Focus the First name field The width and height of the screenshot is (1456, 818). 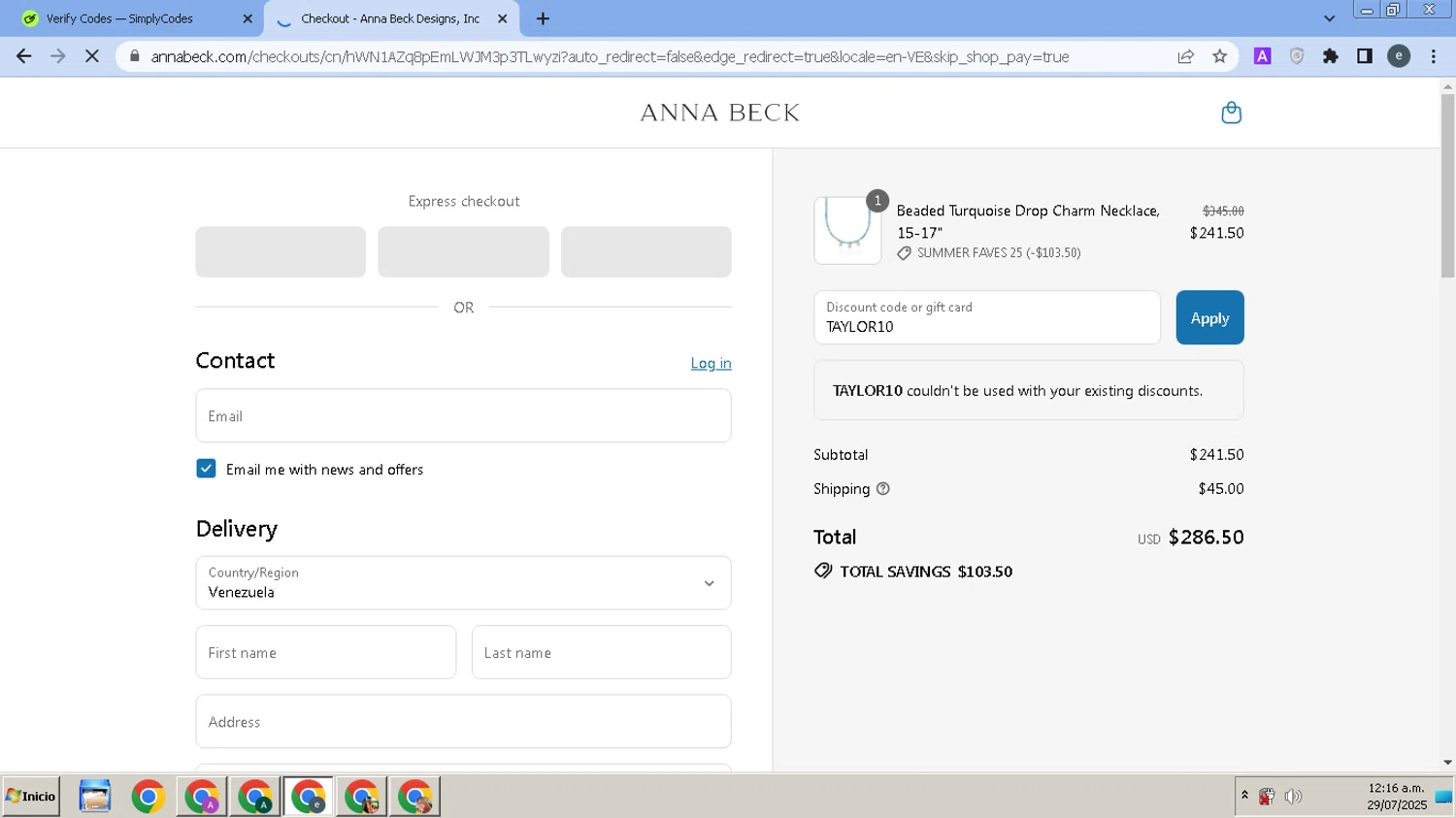click(x=325, y=652)
